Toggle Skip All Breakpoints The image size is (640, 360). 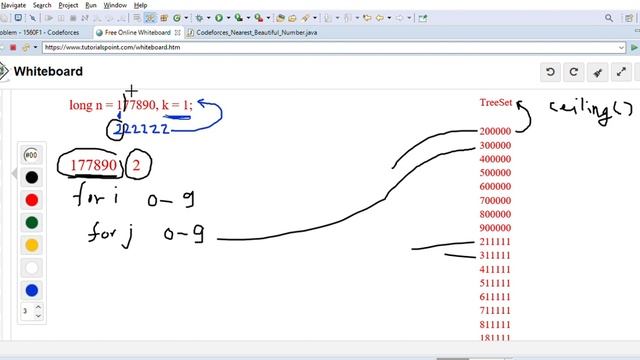[x=33, y=18]
